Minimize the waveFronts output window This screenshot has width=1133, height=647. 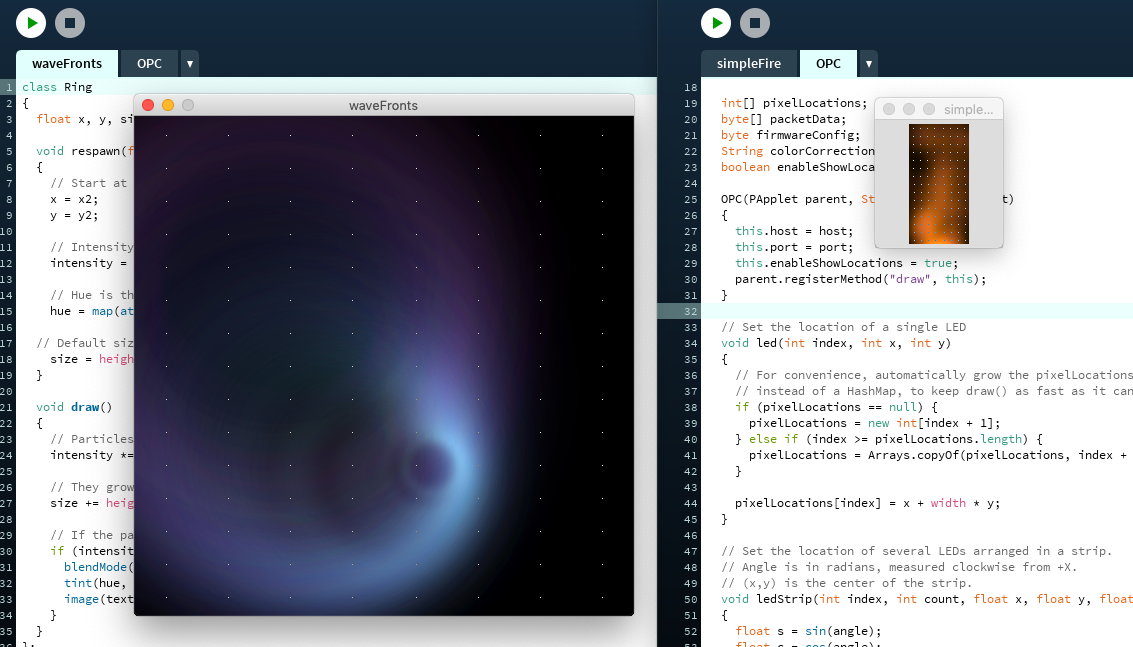click(168, 105)
